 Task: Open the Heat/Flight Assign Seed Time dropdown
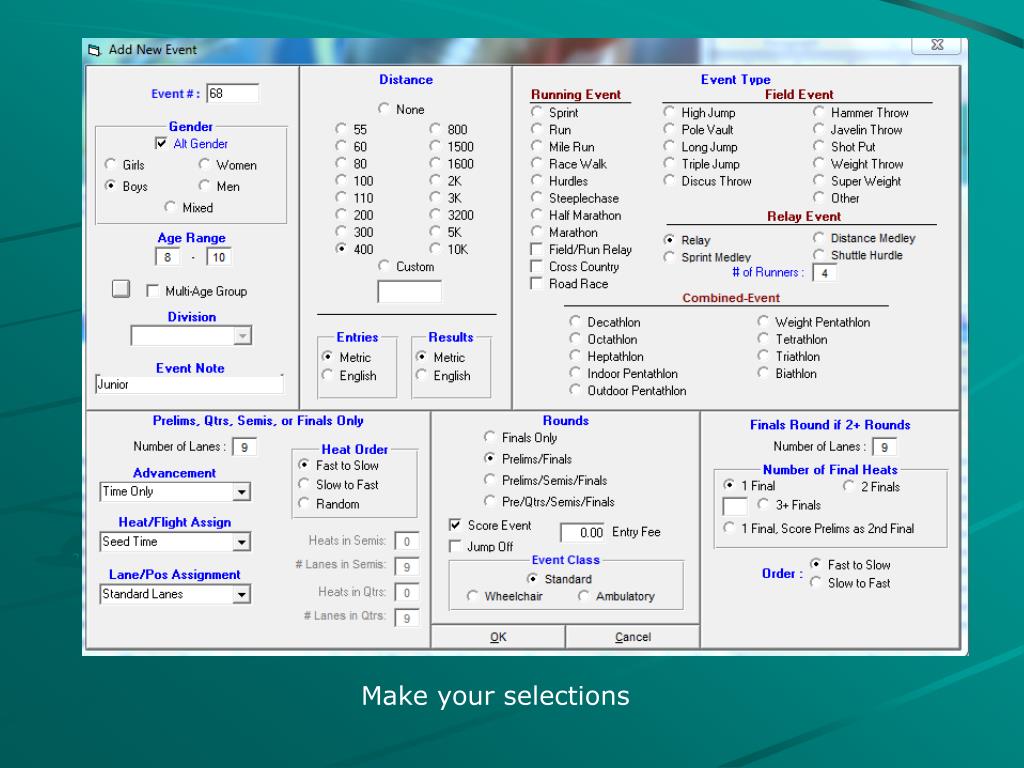pyautogui.click(x=242, y=542)
